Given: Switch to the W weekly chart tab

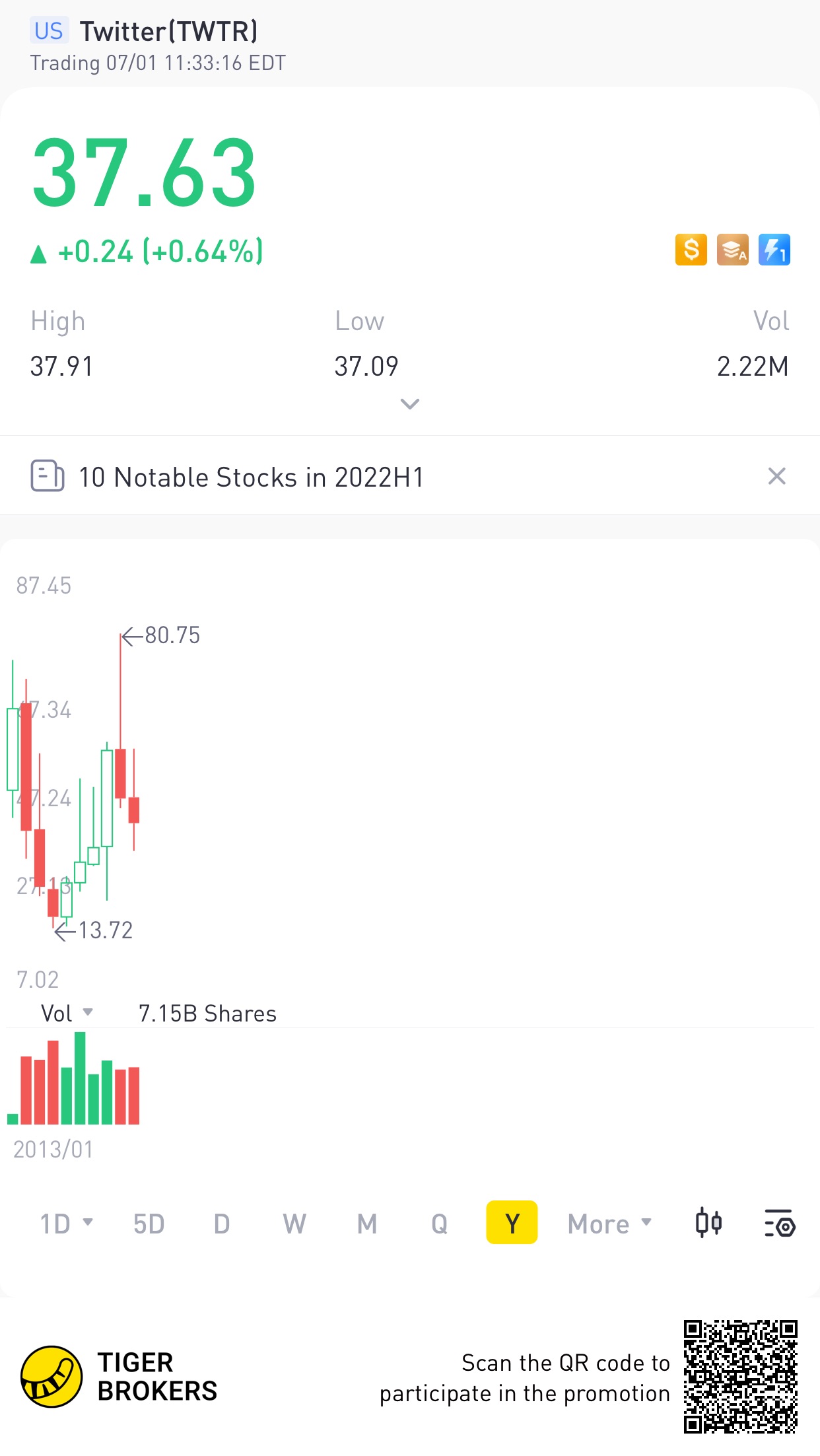Looking at the screenshot, I should (x=294, y=1224).
